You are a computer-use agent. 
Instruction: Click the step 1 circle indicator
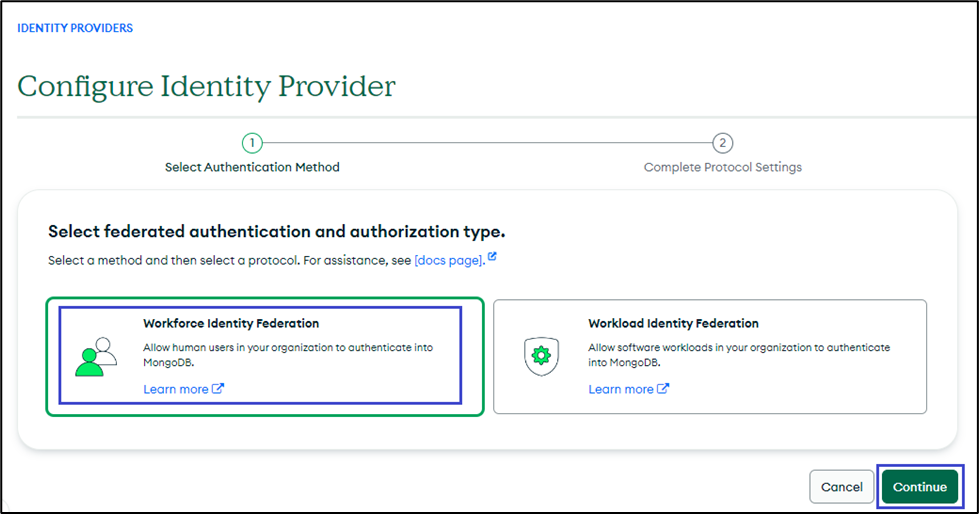[252, 143]
